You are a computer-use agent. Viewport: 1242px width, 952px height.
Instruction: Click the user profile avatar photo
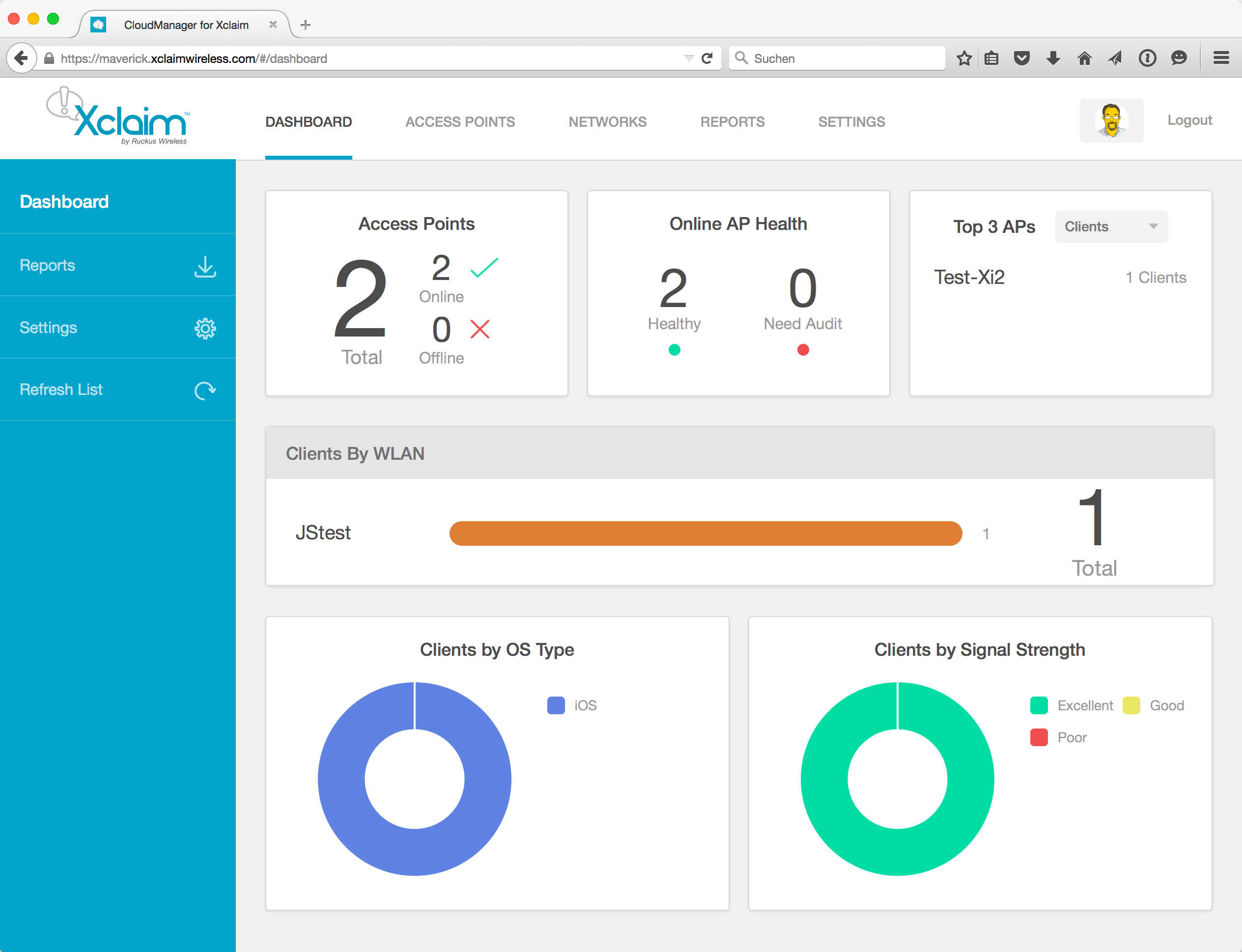[1111, 119]
